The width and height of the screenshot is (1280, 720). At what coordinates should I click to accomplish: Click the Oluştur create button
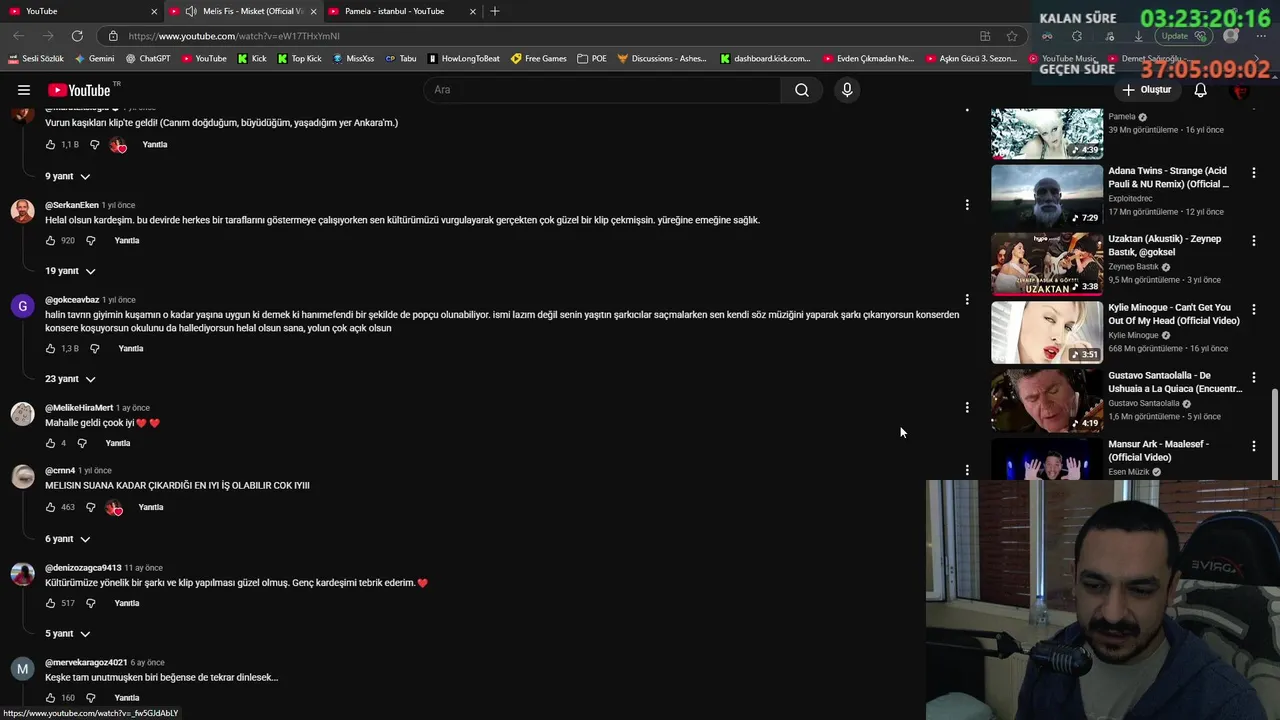1146,90
